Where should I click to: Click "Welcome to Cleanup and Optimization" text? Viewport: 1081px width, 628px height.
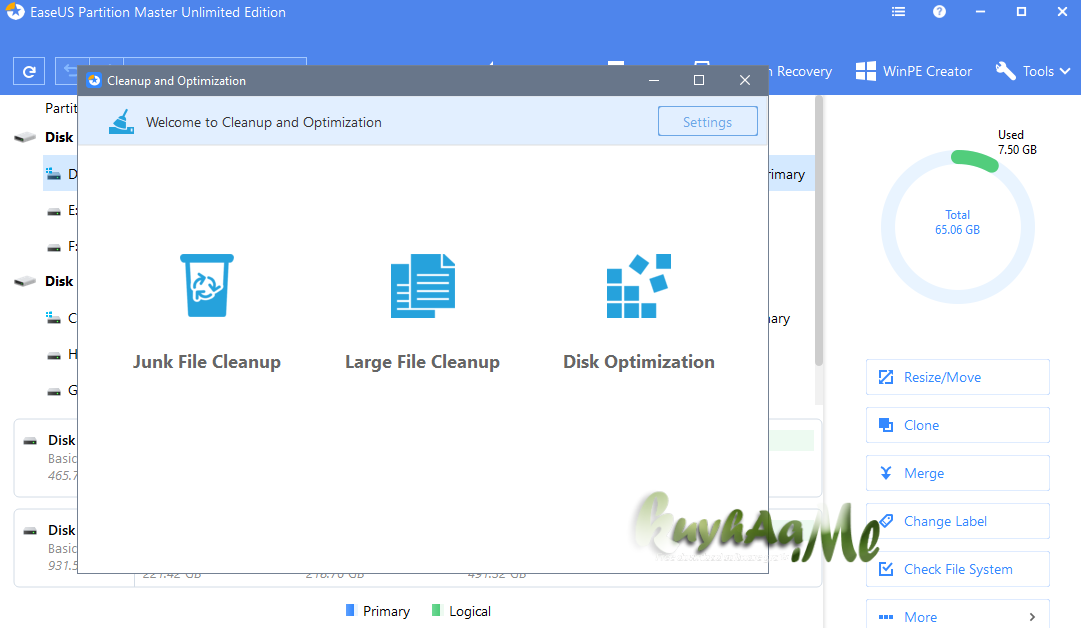click(263, 122)
